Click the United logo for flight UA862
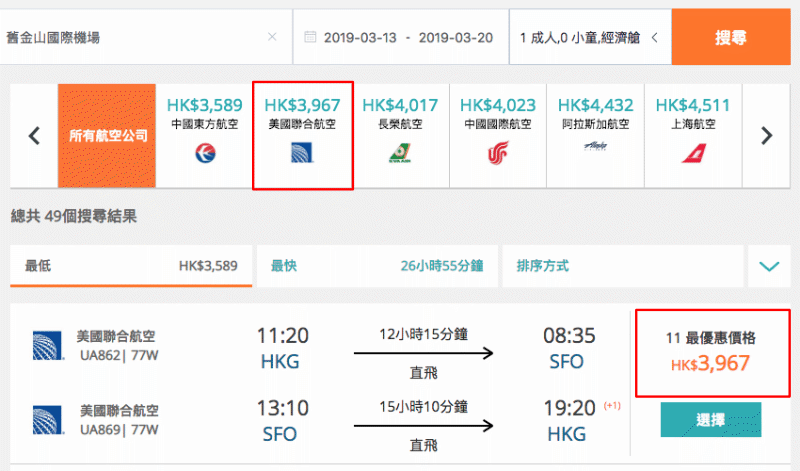The image size is (800, 471). [48, 345]
